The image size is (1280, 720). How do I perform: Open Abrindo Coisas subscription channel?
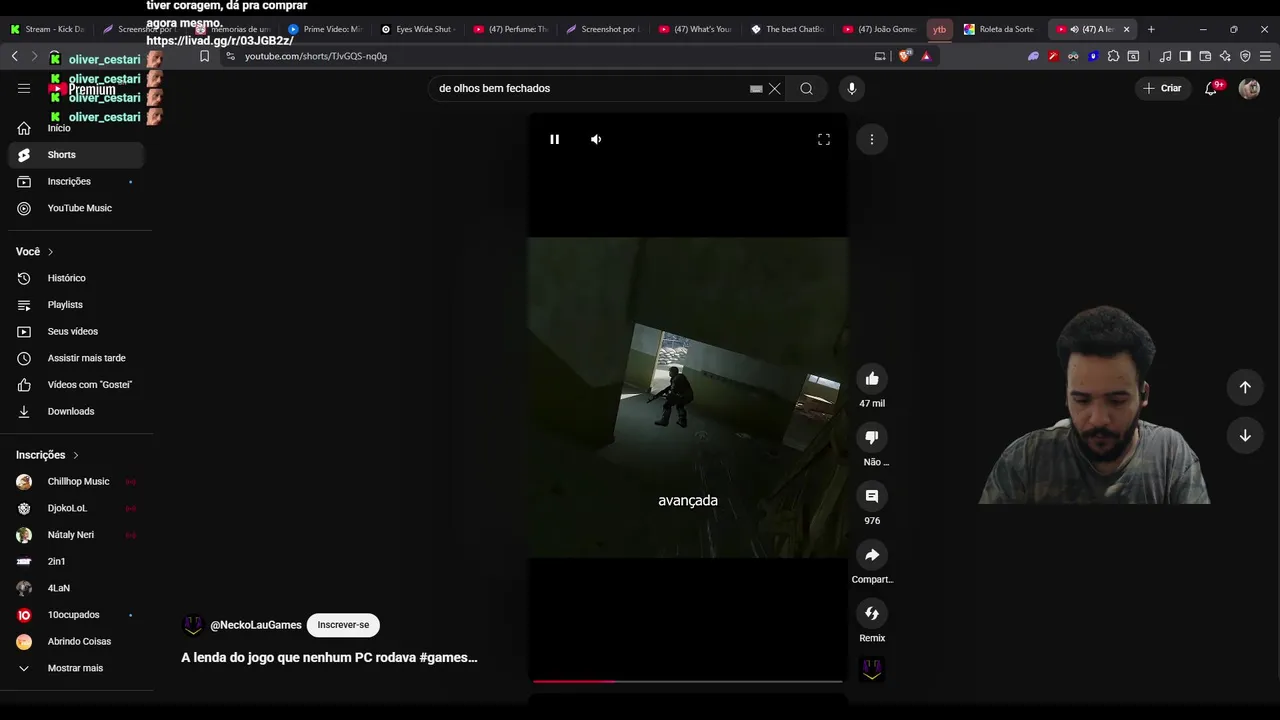76,642
